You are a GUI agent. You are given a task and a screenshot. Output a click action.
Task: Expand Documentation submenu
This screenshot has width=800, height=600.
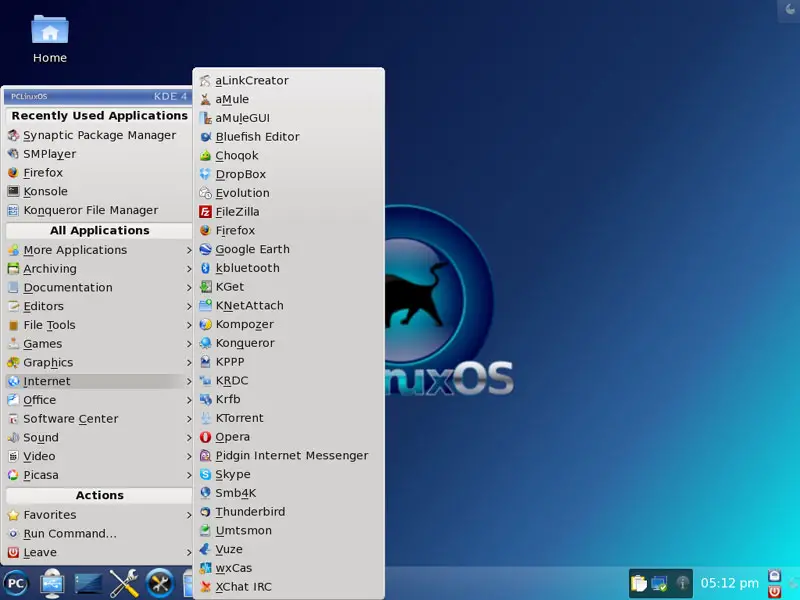[99, 288]
